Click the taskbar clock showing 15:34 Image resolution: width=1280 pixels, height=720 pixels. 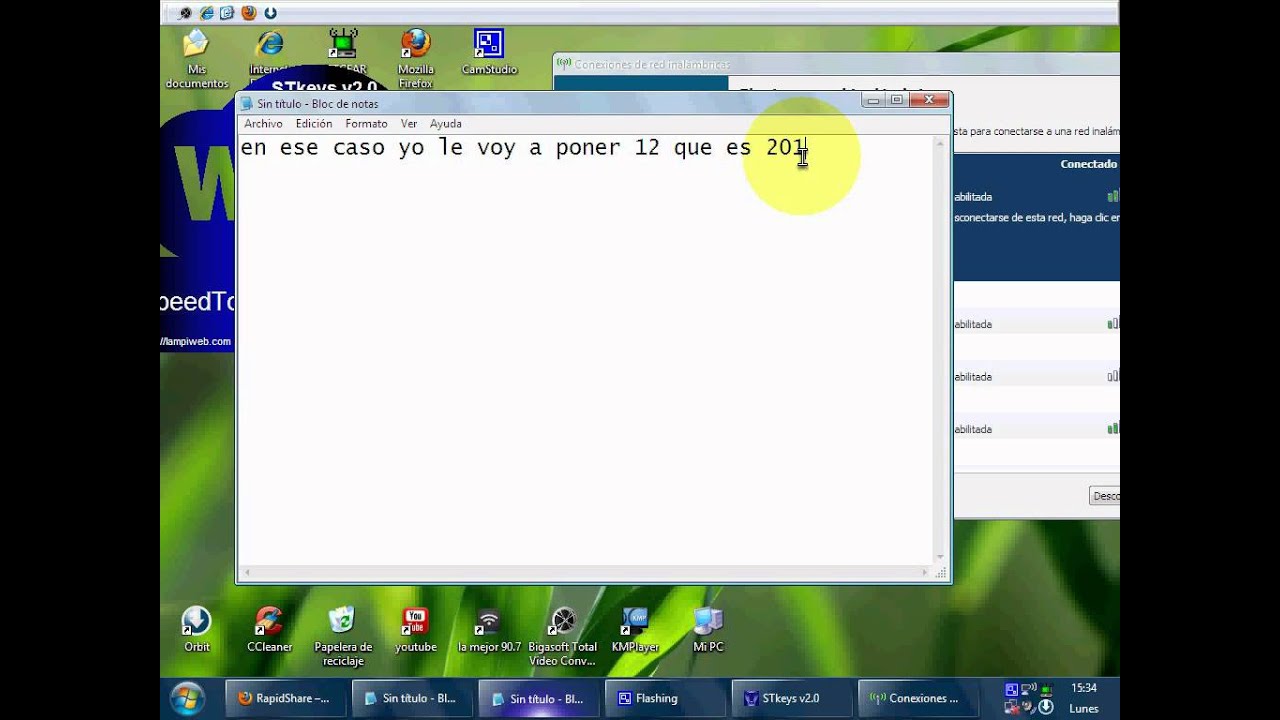pyautogui.click(x=1084, y=688)
